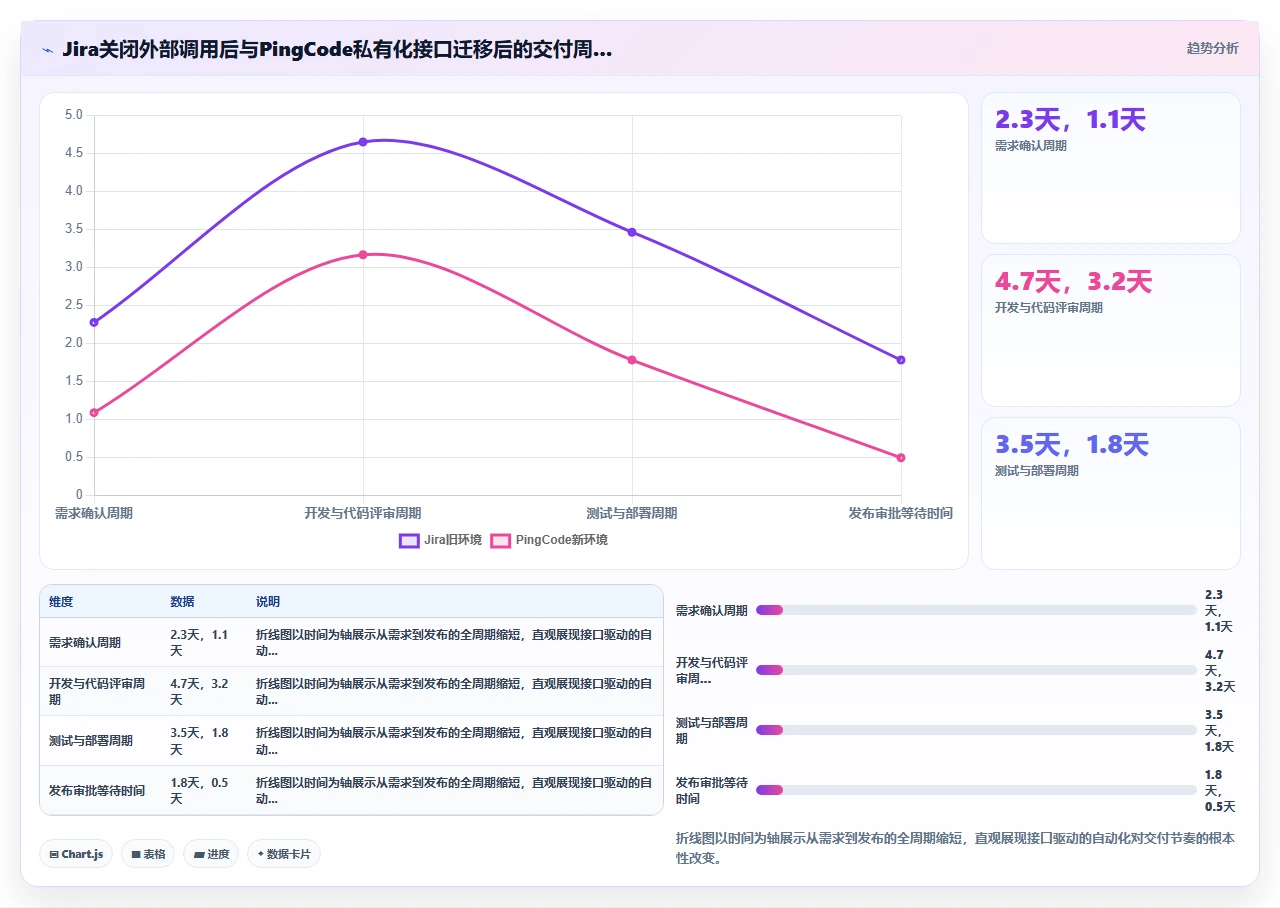Image resolution: width=1280 pixels, height=908 pixels.
Task: Click the pink data point at 测试与部署周期
Action: [x=632, y=360]
